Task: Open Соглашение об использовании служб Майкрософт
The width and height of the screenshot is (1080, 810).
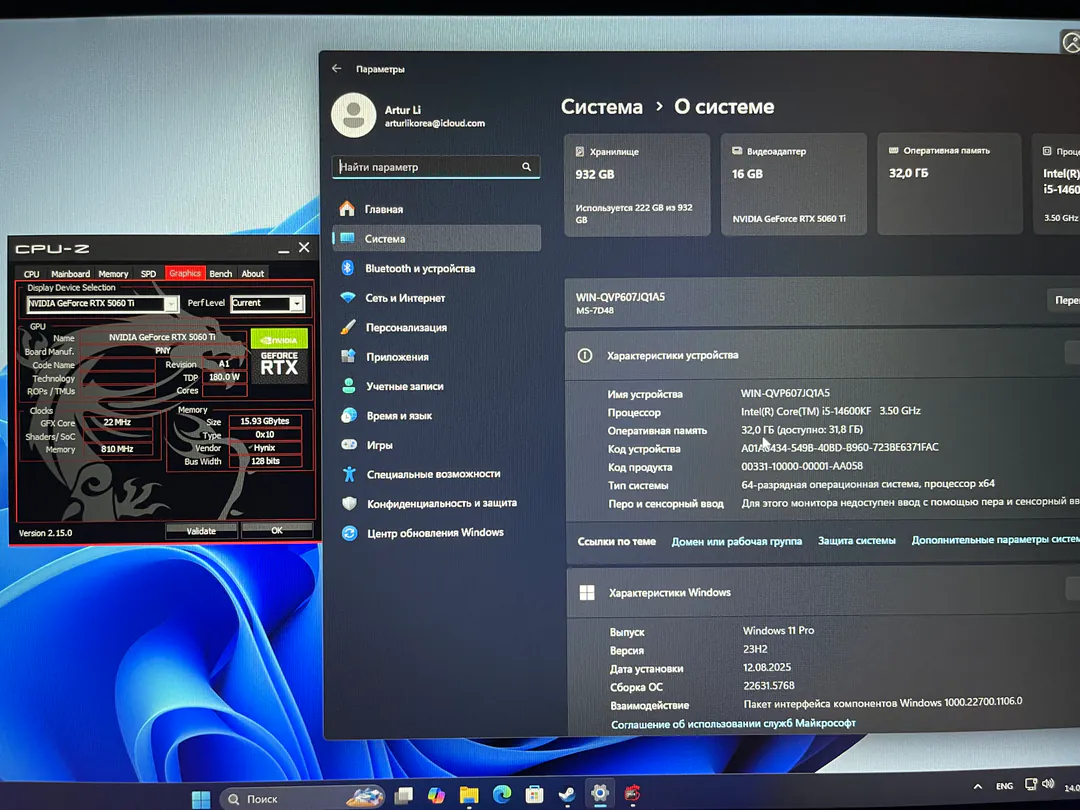Action: 733,723
